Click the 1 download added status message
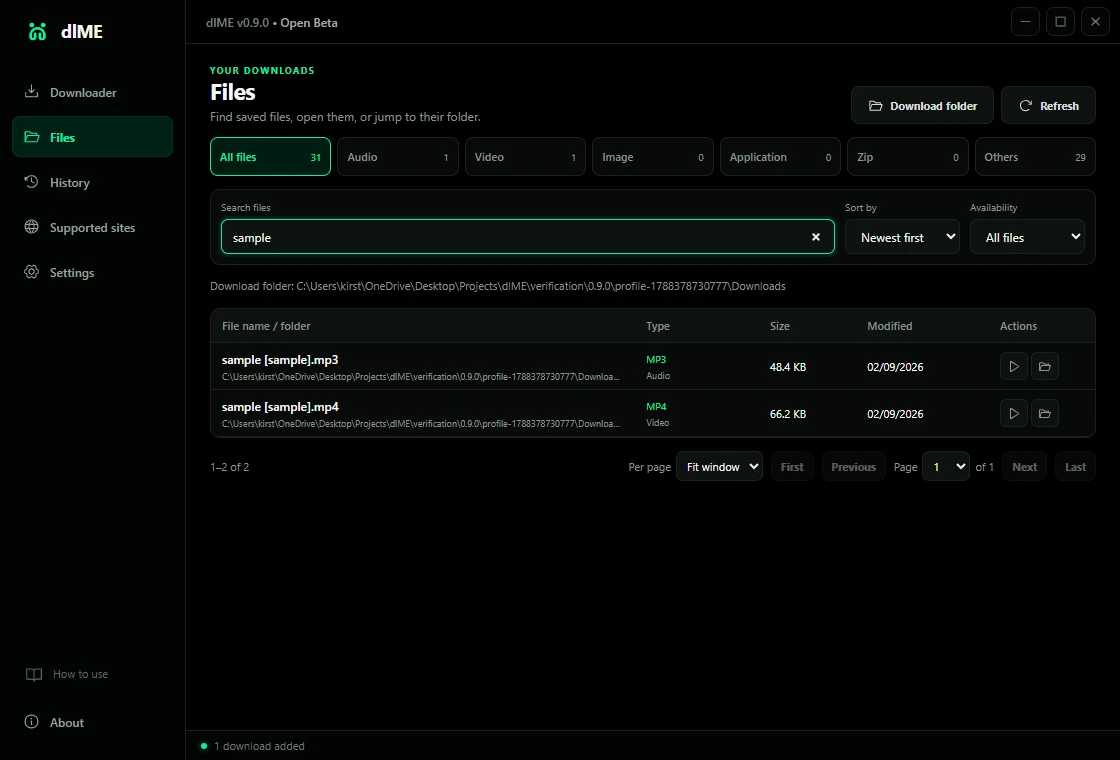This screenshot has width=1120, height=760. click(259, 746)
